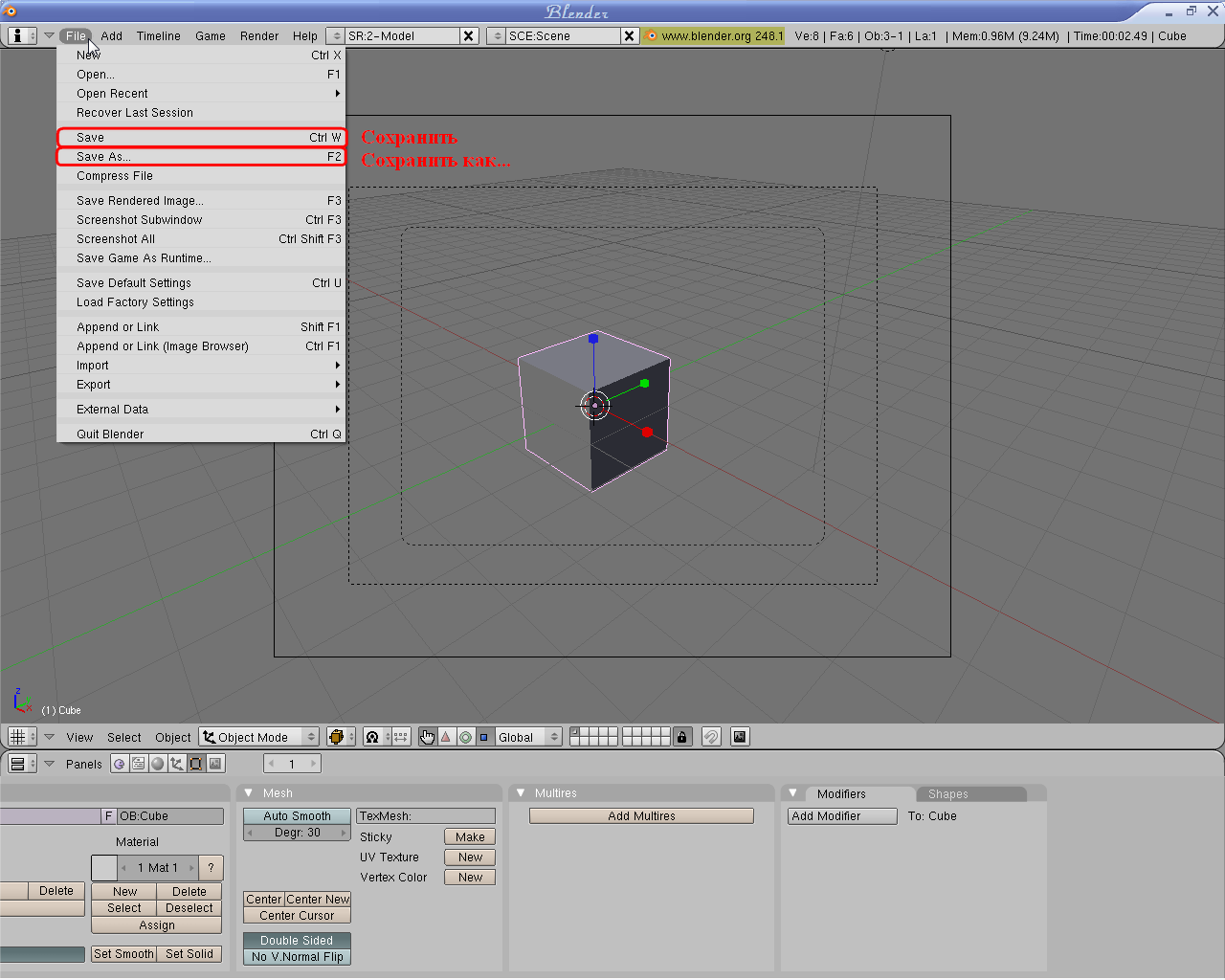
Task: Click the translate manipulator triangle icon
Action: click(446, 737)
